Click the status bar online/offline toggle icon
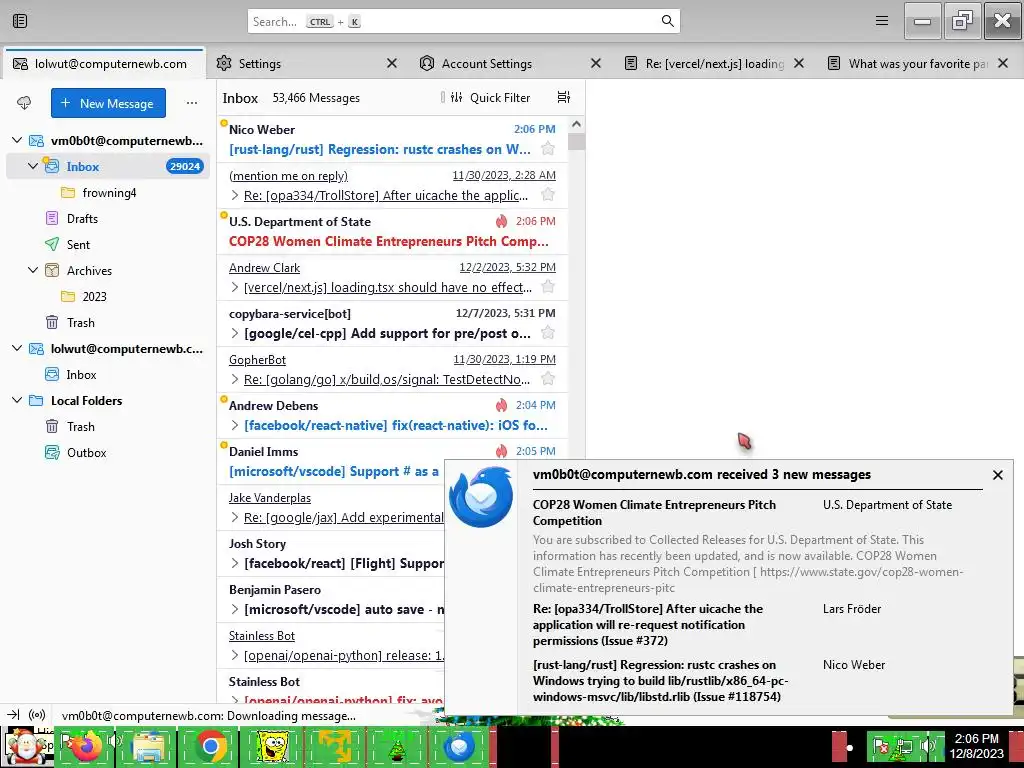The width and height of the screenshot is (1024, 768). [14, 714]
